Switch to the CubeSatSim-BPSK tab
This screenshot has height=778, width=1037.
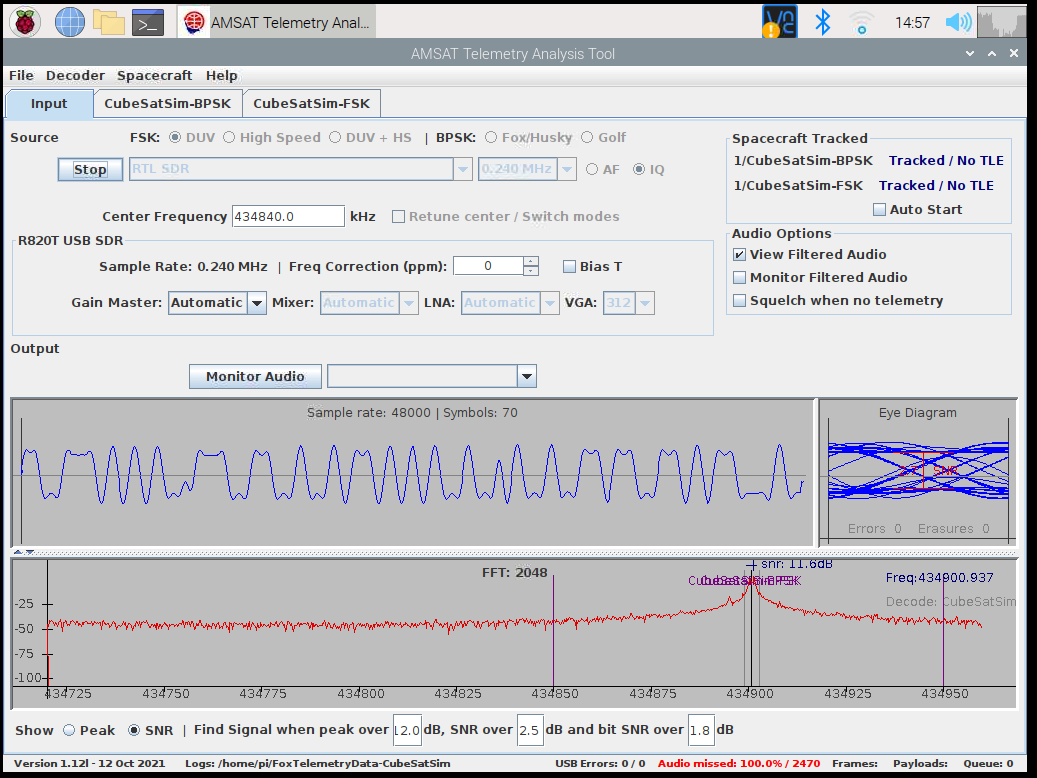click(167, 103)
